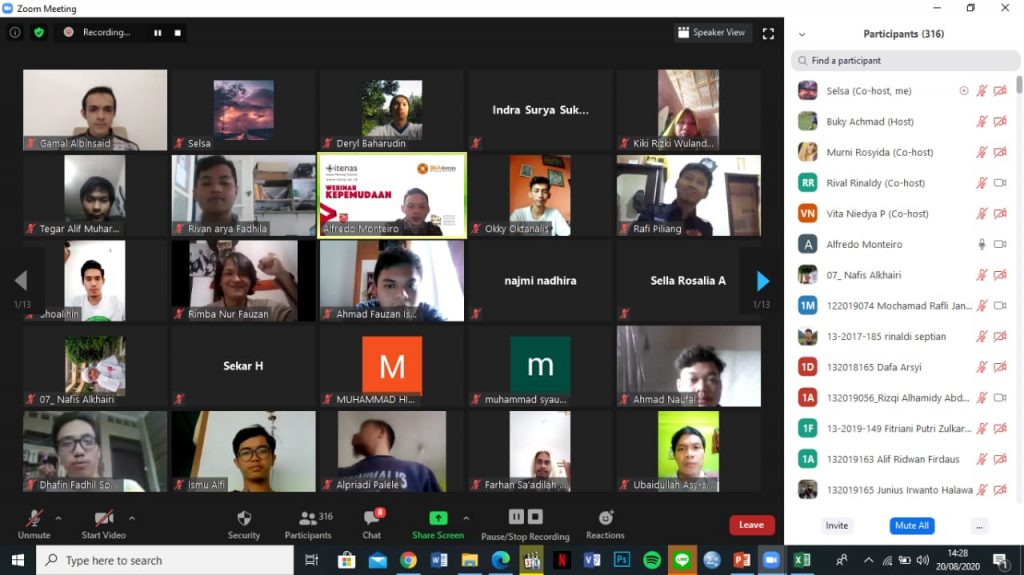Open Microsoft Edge from taskbar
This screenshot has width=1024, height=575.
click(x=500, y=560)
